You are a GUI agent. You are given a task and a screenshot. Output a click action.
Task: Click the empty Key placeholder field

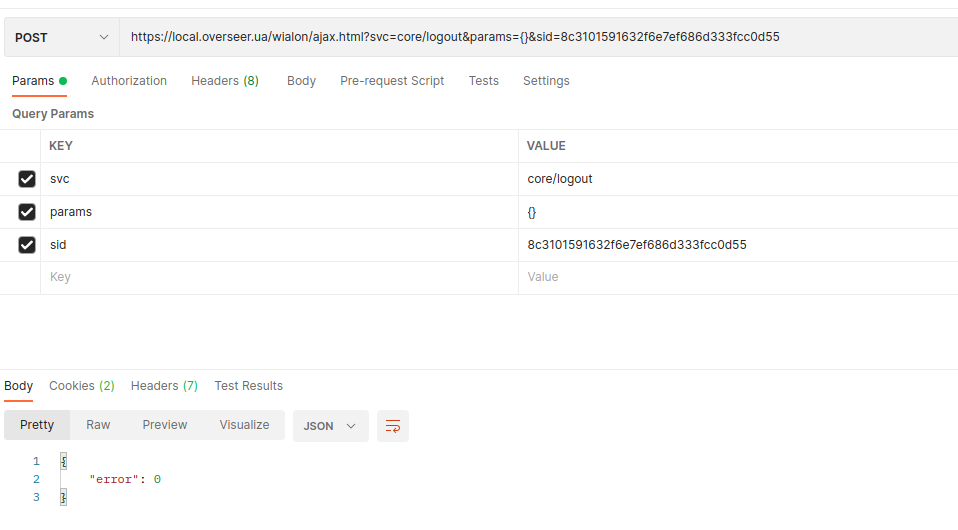coord(278,277)
